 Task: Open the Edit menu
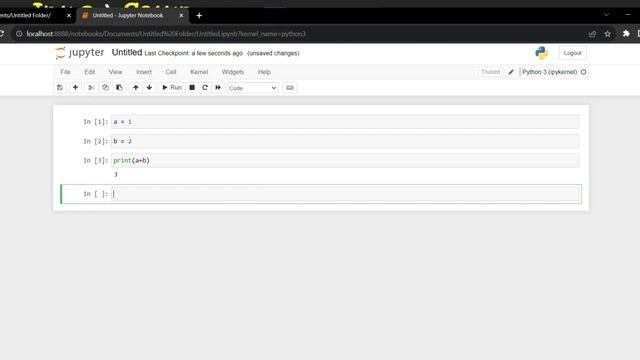pos(90,72)
